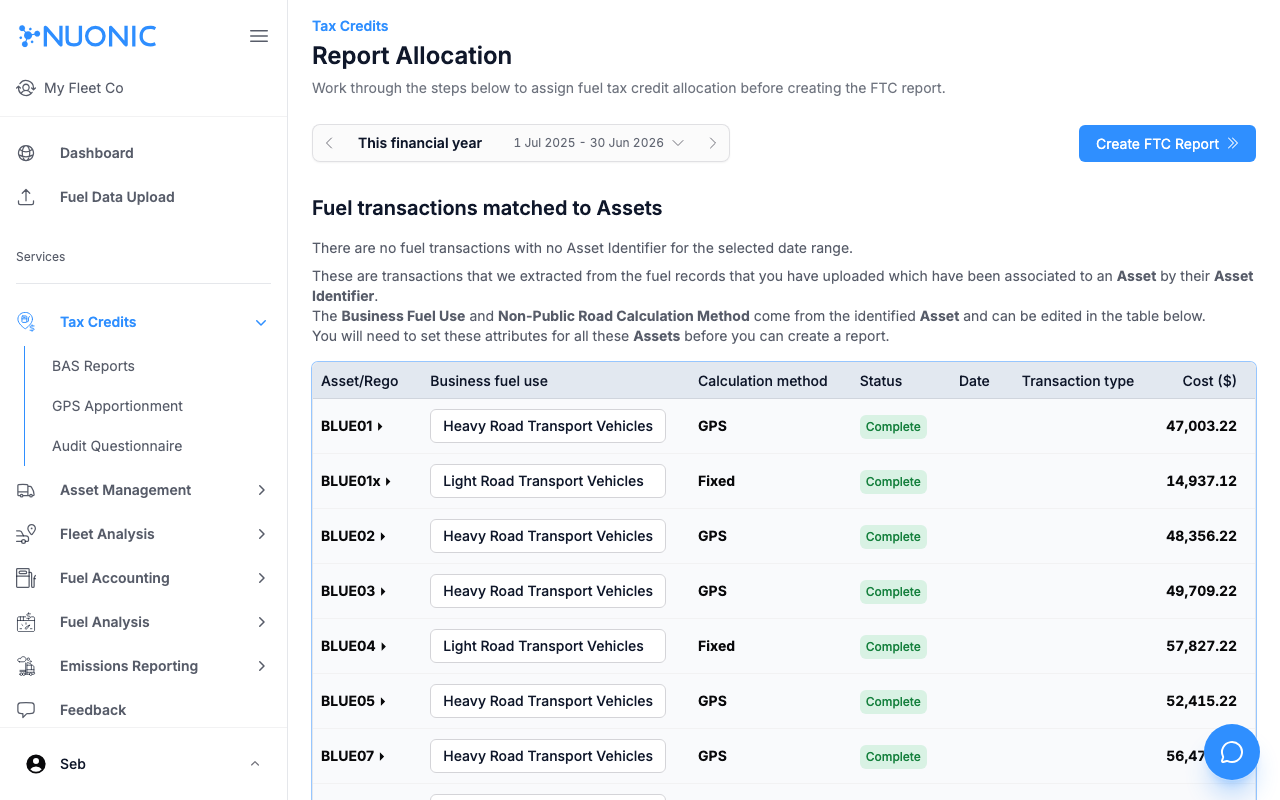Click the Status column header
The height and width of the screenshot is (800, 1280).
pos(881,381)
